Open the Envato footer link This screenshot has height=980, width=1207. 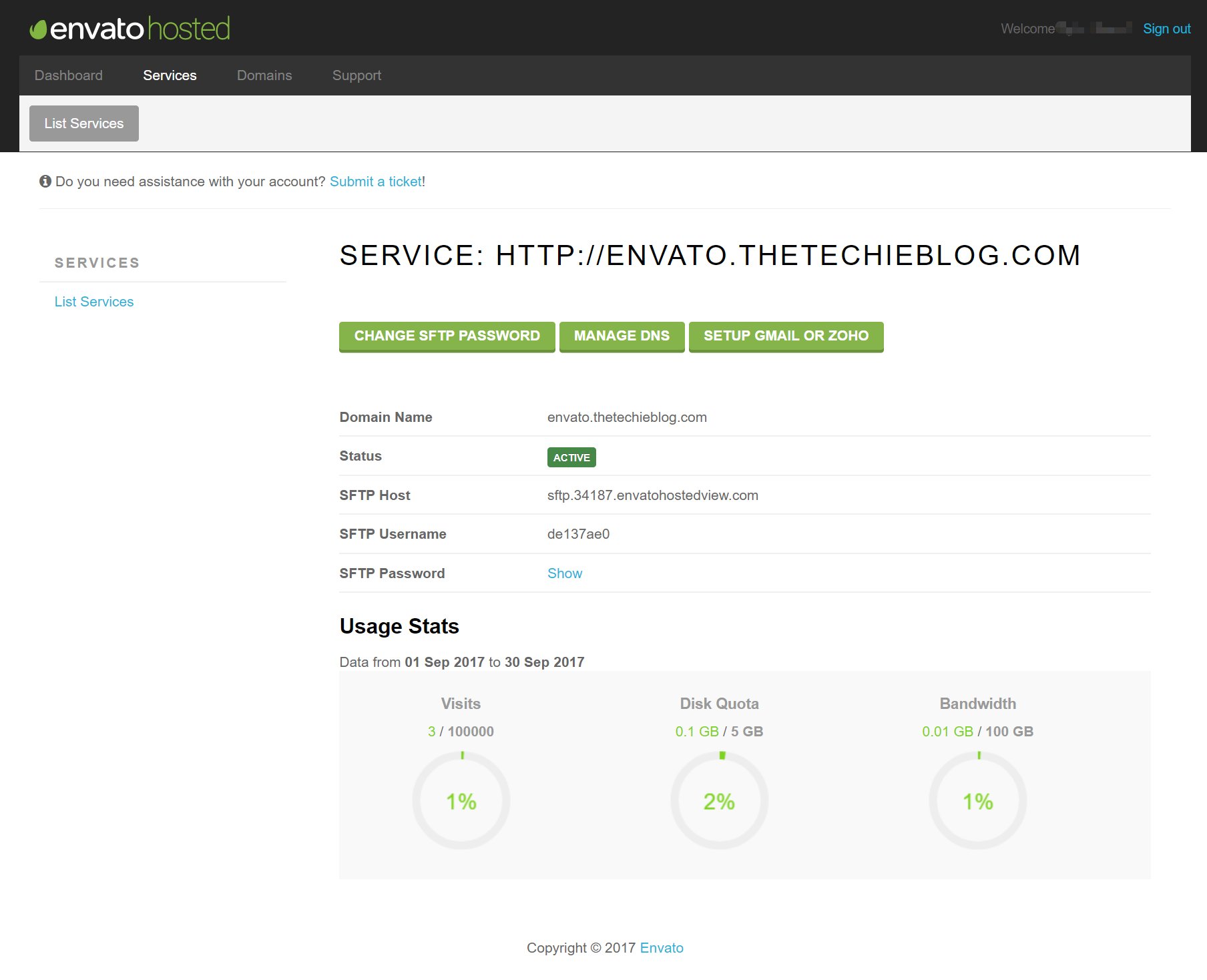[x=662, y=948]
